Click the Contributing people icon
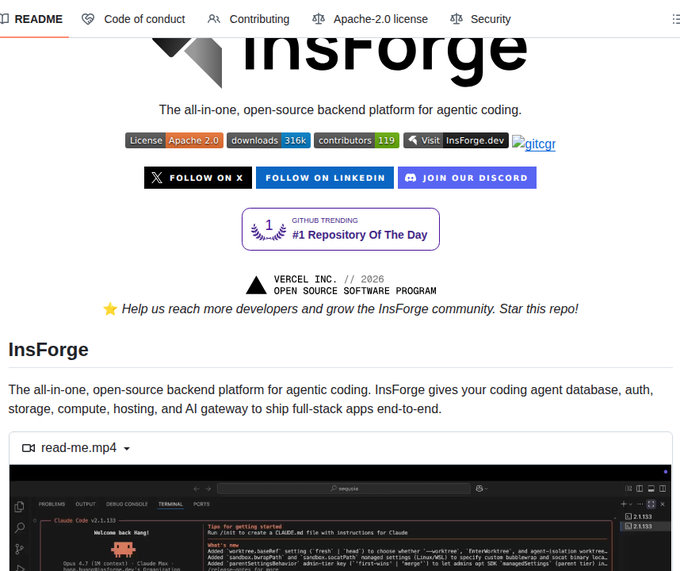 214,19
